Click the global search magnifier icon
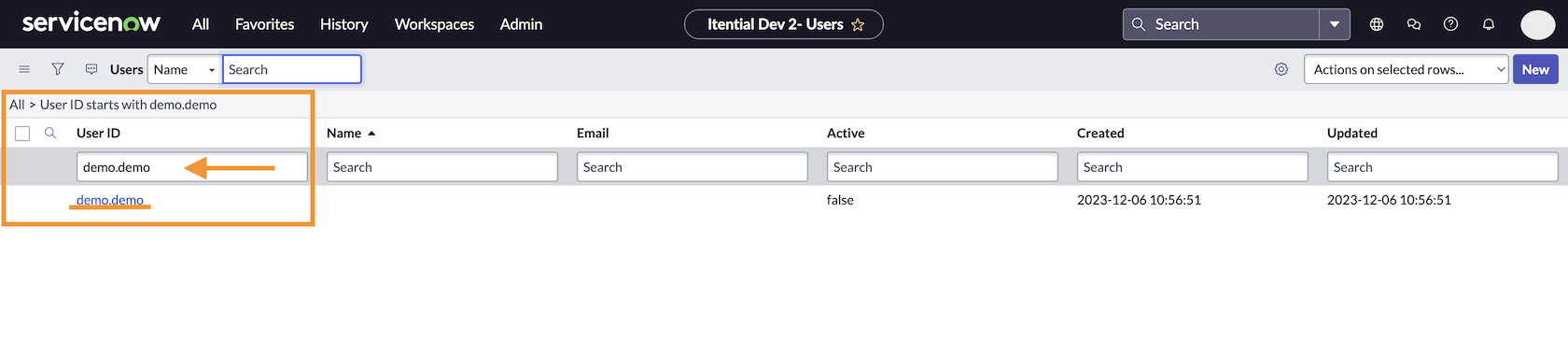Screen dimensions: 1568x341 [x=1138, y=24]
